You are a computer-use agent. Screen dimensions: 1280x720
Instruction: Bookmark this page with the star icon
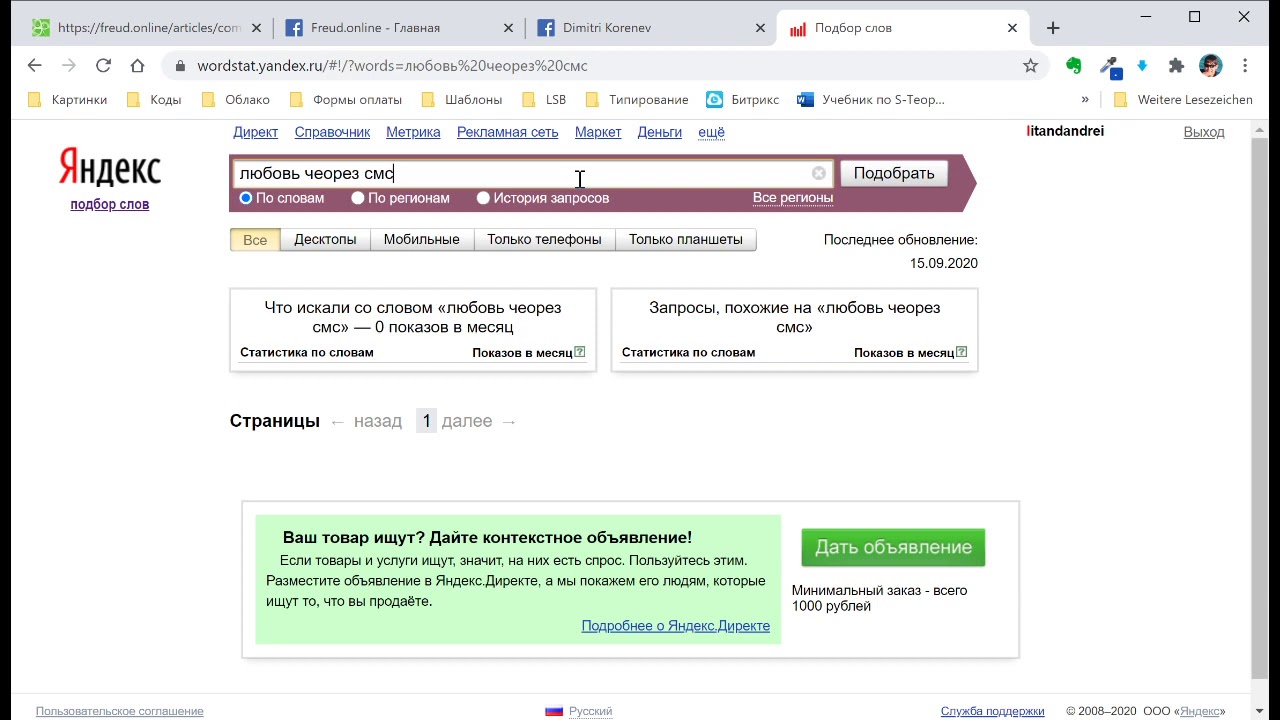1030,66
